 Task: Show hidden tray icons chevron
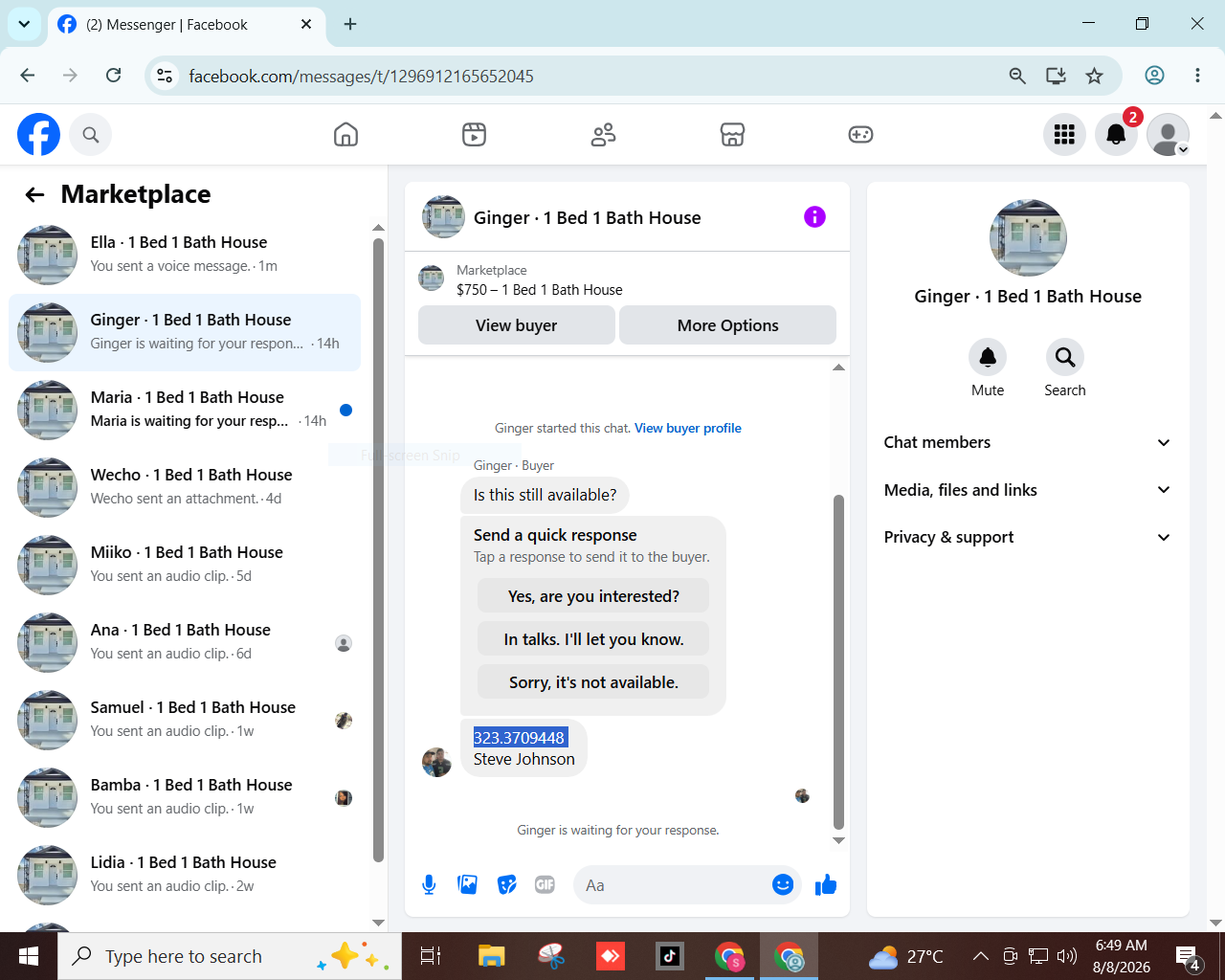[980, 956]
